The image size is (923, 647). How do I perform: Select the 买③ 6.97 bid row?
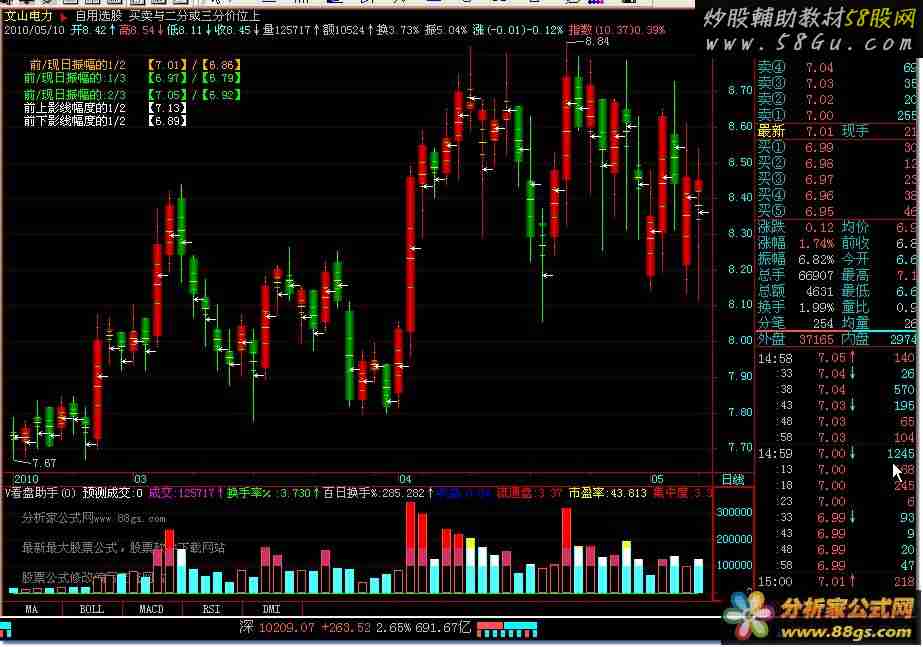pos(837,179)
